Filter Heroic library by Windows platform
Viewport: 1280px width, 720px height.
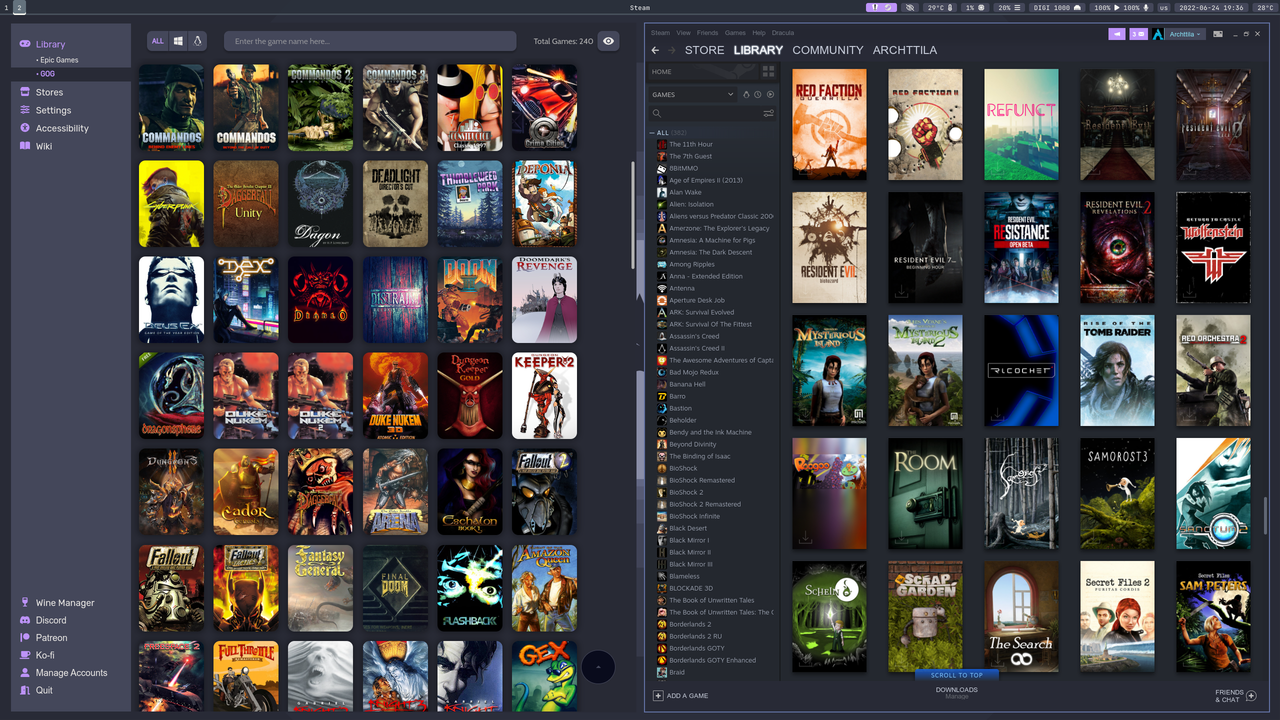click(x=178, y=41)
